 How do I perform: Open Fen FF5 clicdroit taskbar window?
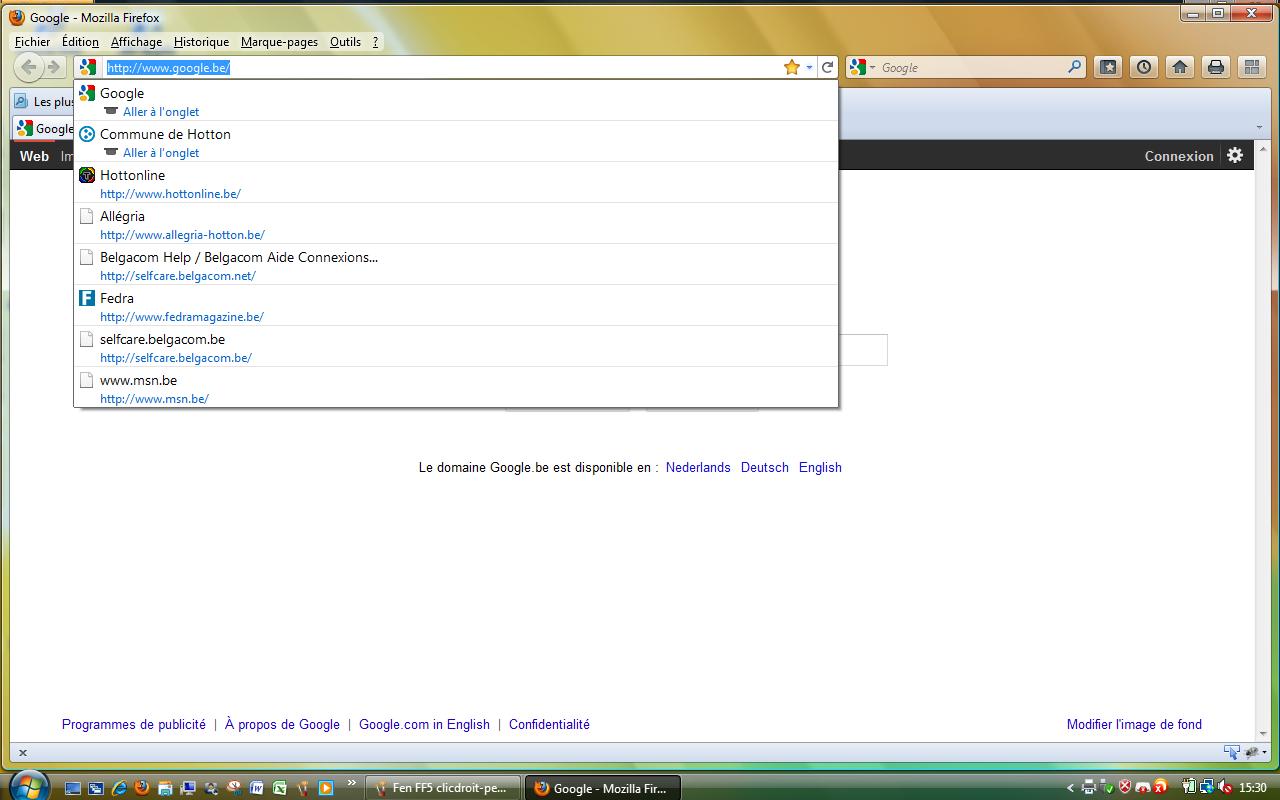[443, 787]
